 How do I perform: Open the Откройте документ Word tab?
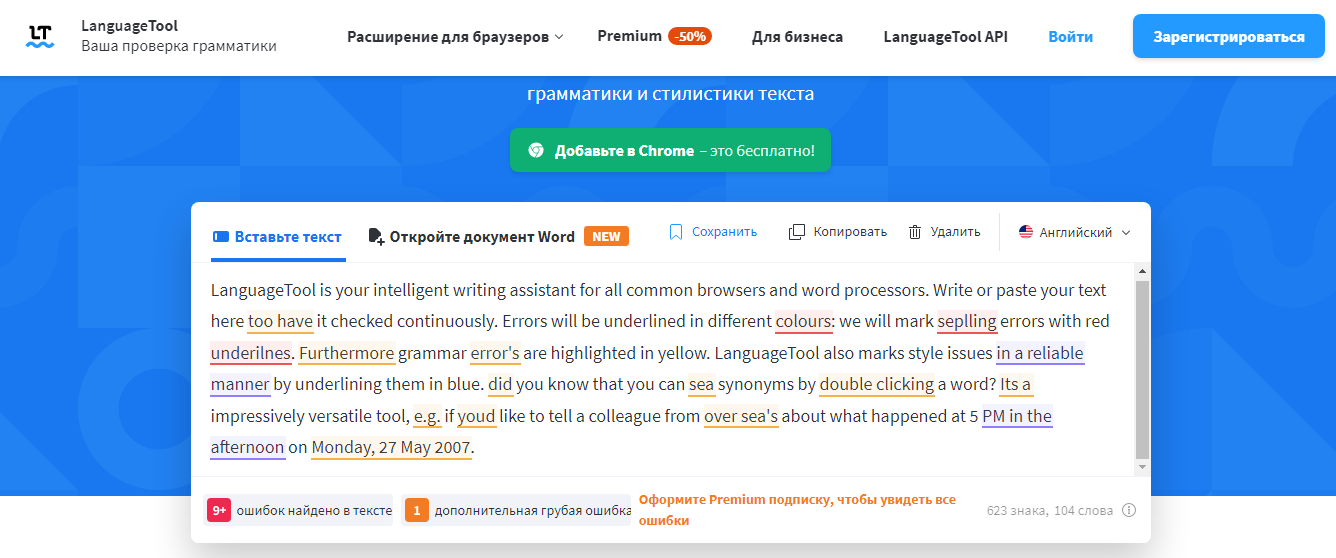coord(481,237)
